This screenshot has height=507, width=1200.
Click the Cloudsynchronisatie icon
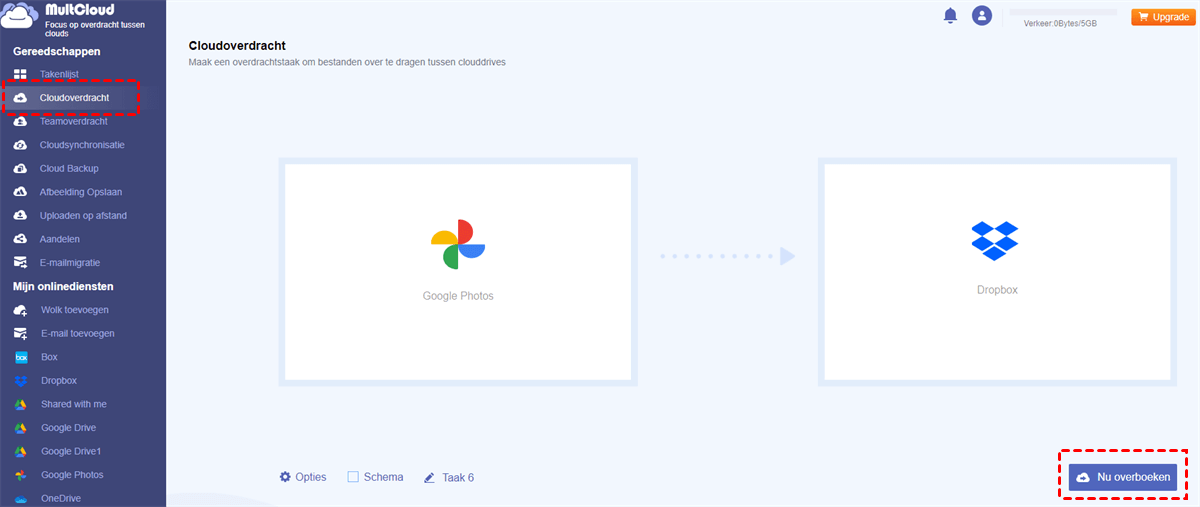(x=20, y=145)
